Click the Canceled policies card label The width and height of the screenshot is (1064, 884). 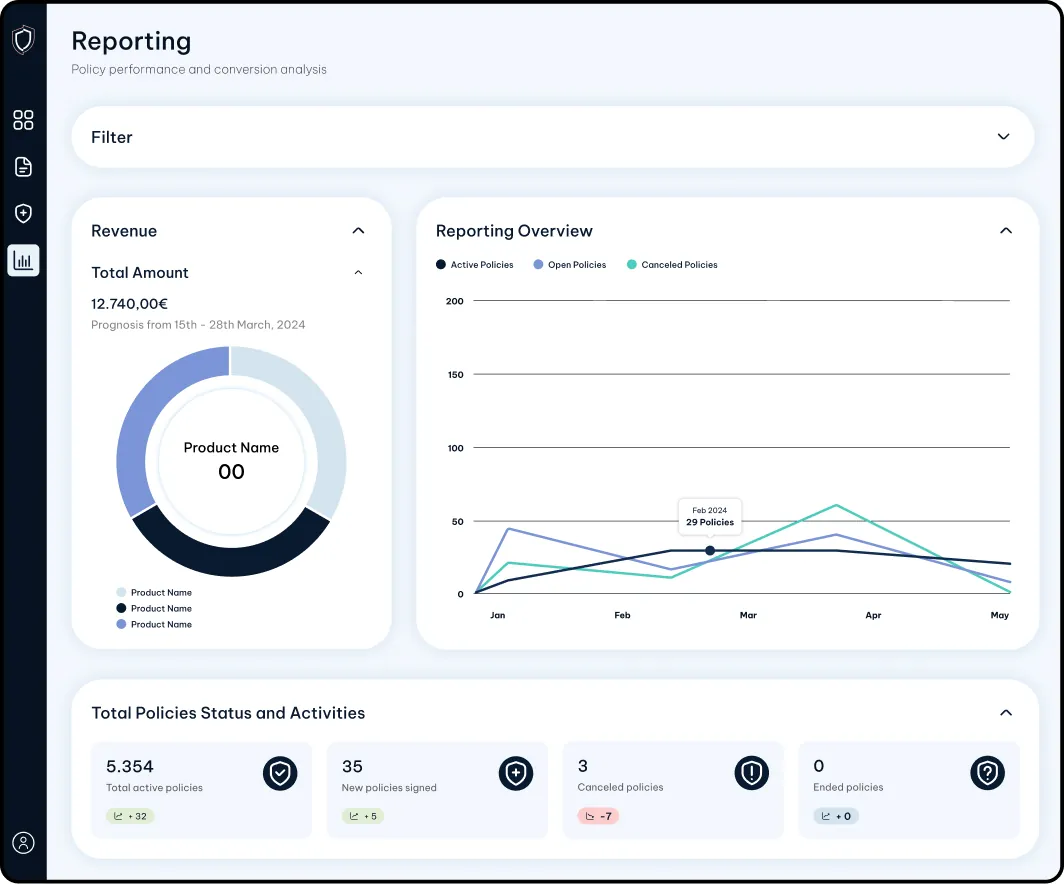click(x=620, y=787)
